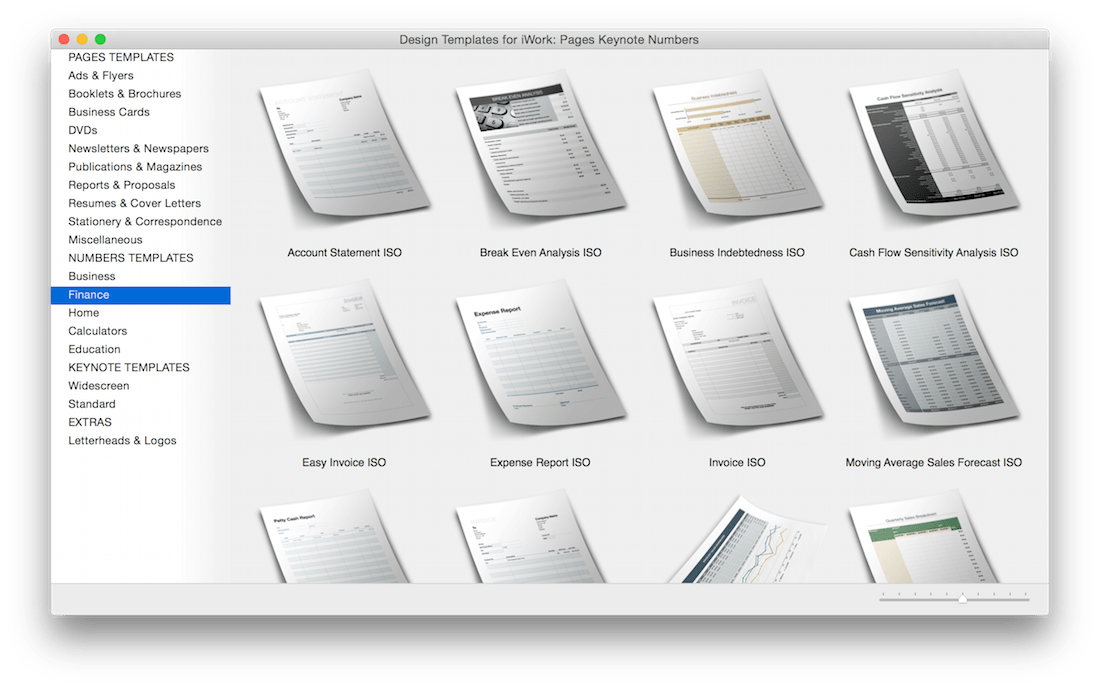Image resolution: width=1100 pixels, height=688 pixels.
Task: Close the window with the red button
Action: pos(64,39)
